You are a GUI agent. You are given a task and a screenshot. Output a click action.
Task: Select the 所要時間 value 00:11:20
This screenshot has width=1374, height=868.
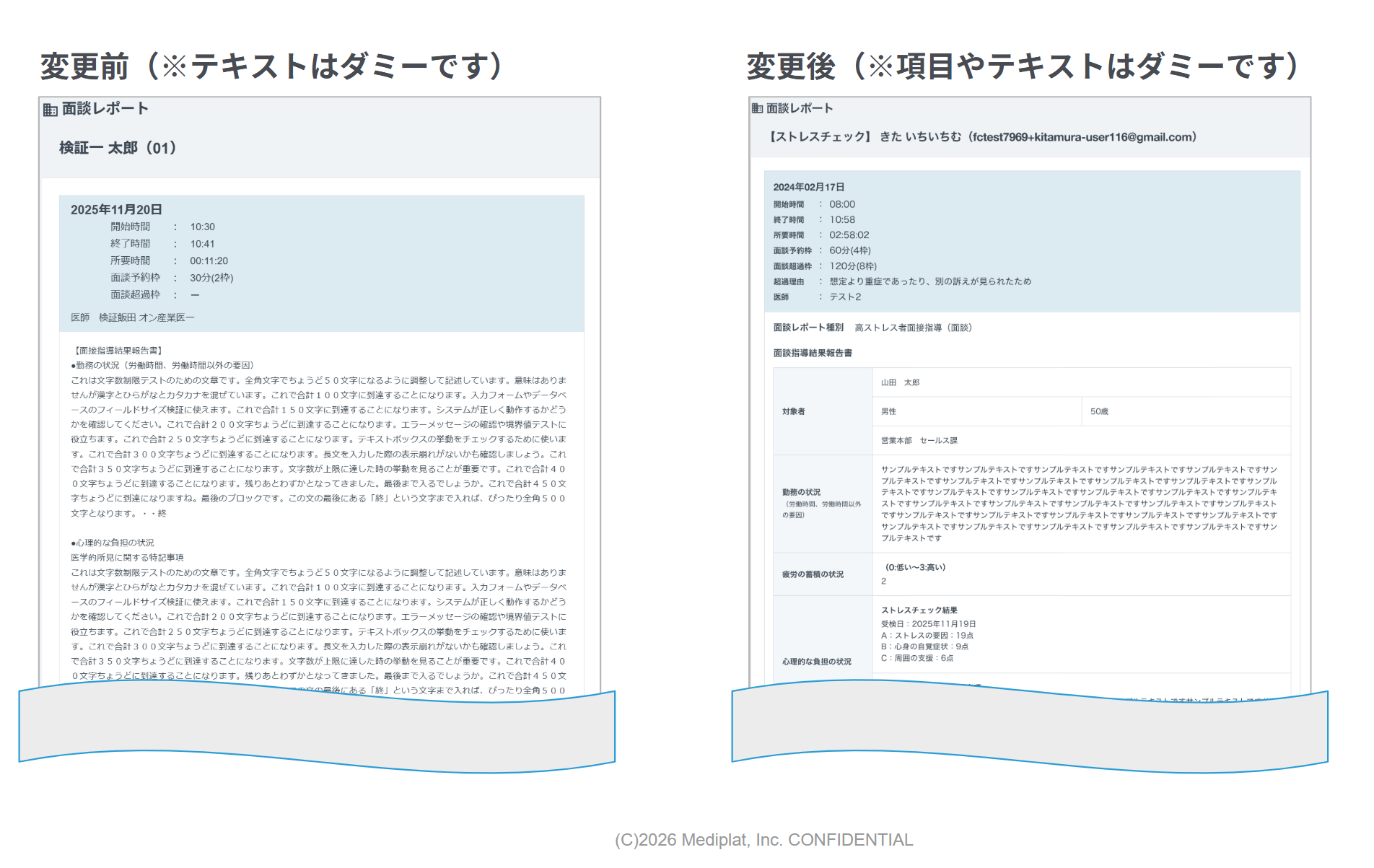[210, 260]
